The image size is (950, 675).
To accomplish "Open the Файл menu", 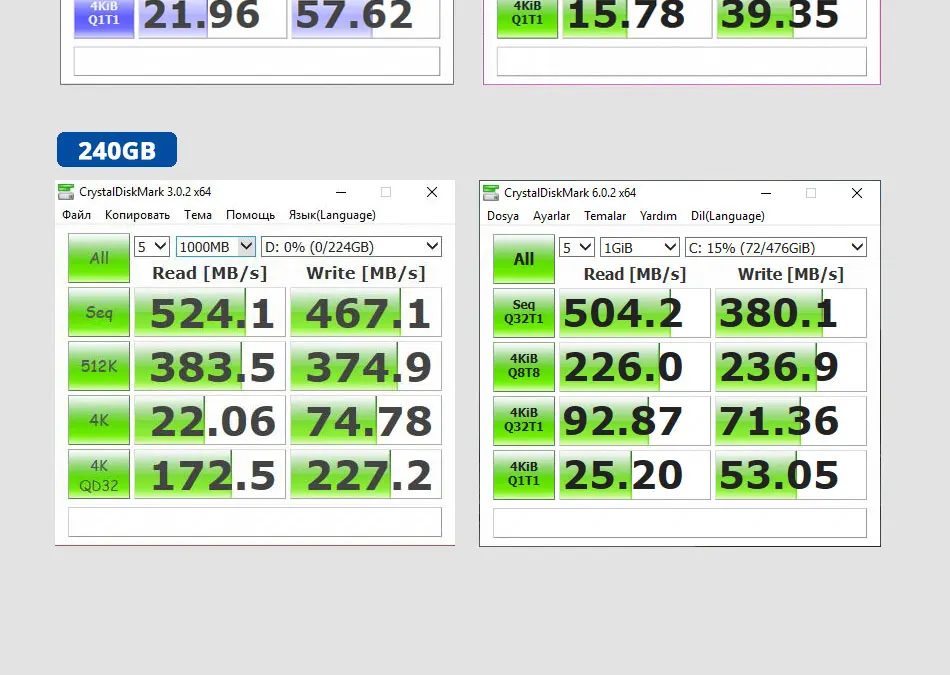I will (x=76, y=215).
